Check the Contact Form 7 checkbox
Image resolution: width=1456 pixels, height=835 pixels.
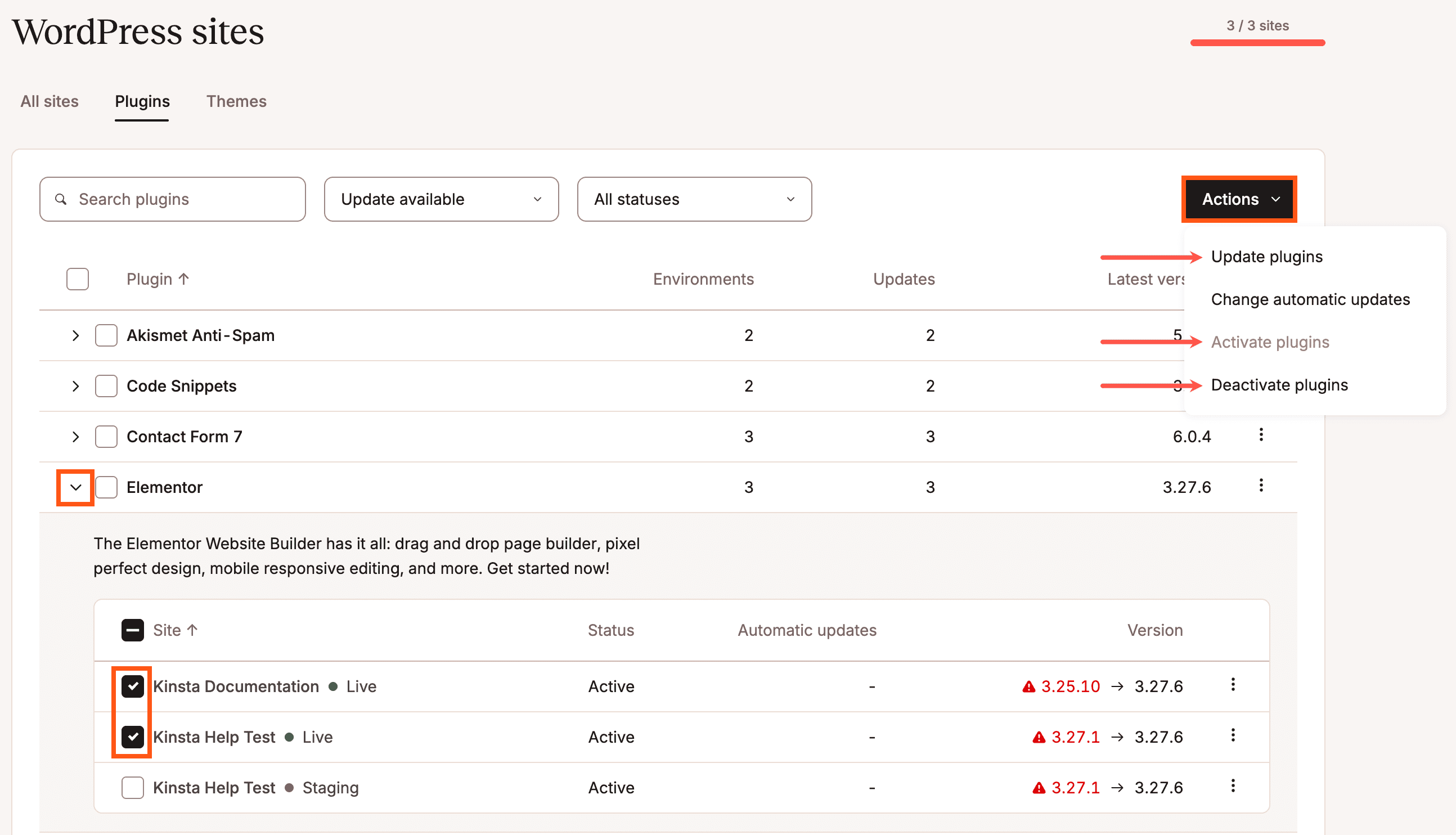tap(106, 437)
